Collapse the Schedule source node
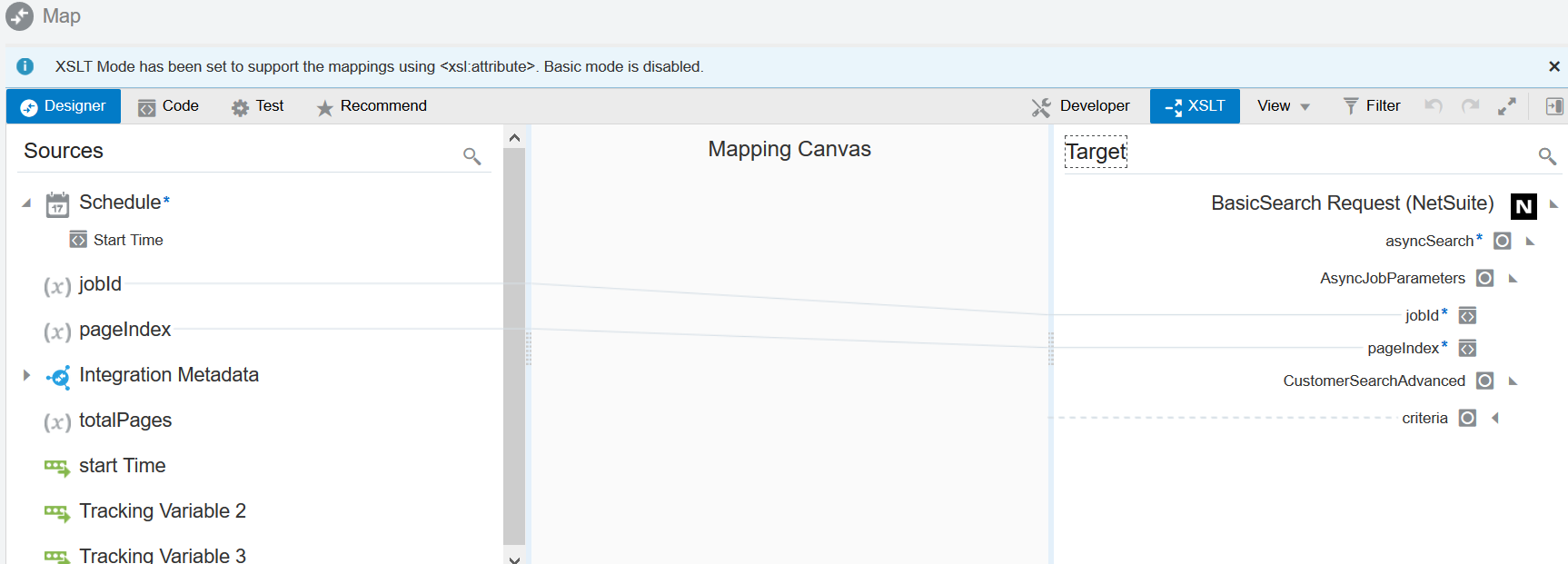 point(26,203)
